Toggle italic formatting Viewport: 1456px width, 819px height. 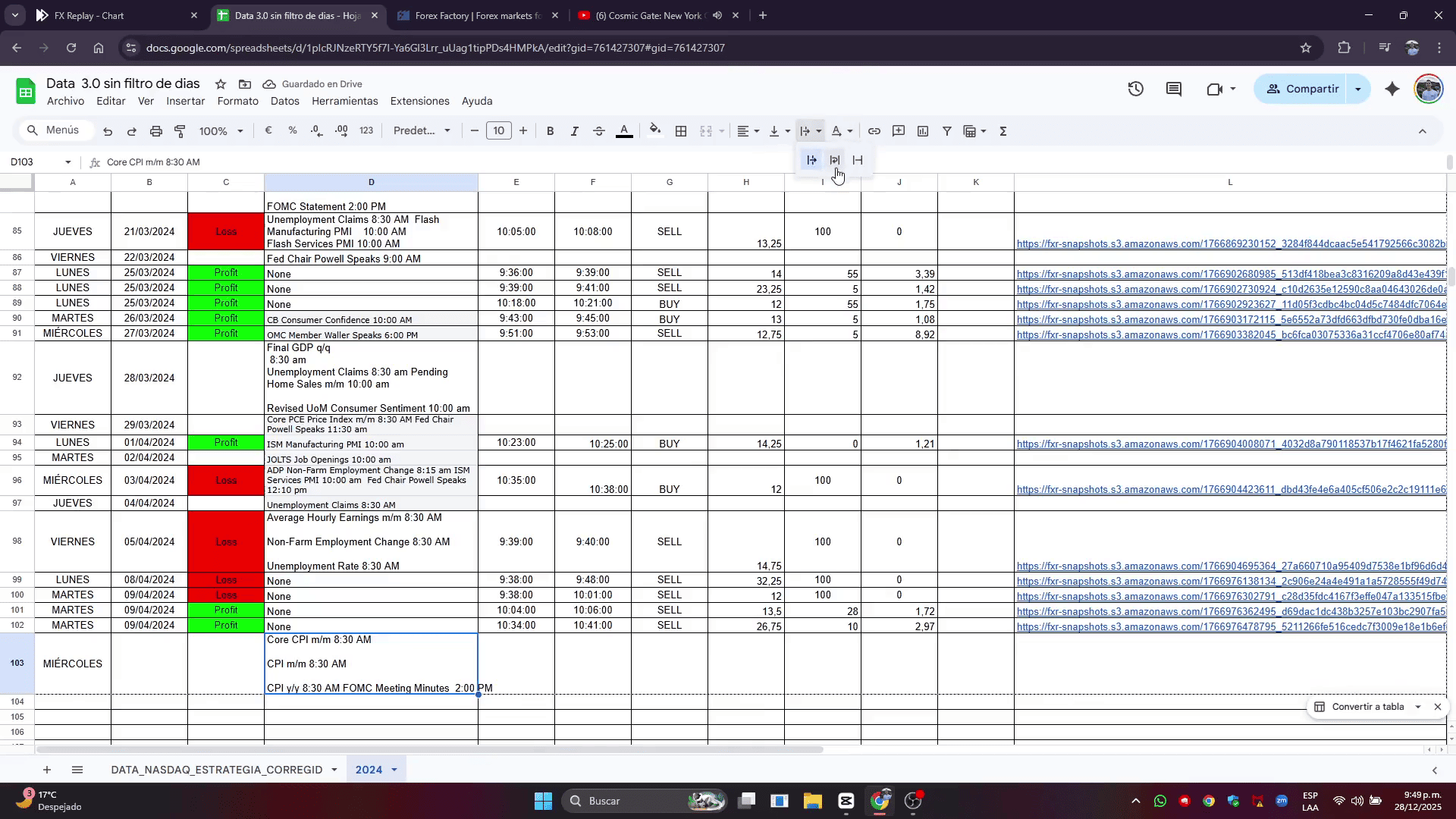click(574, 131)
